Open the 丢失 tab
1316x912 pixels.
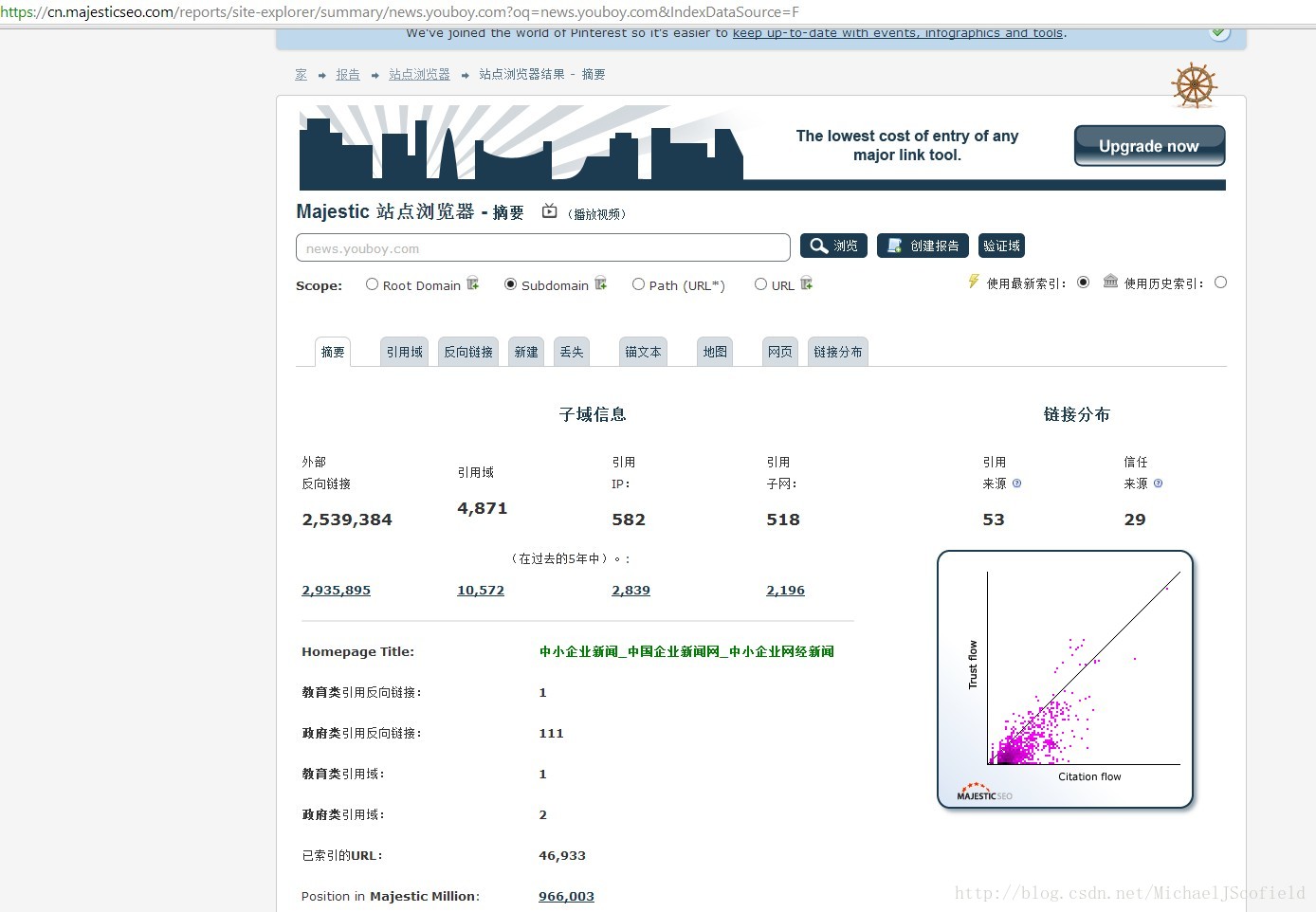[572, 352]
